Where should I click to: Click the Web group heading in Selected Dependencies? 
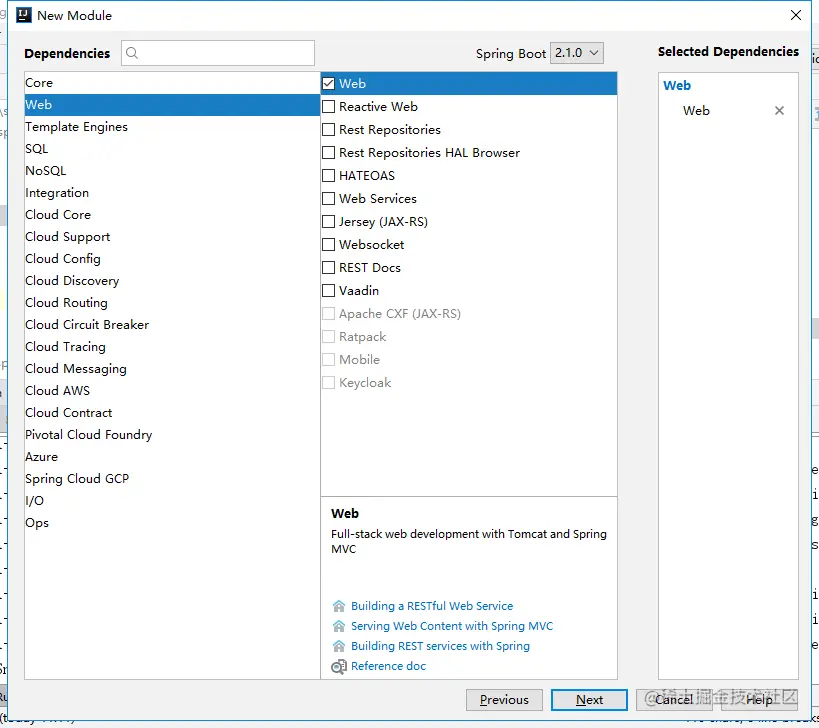coord(677,86)
